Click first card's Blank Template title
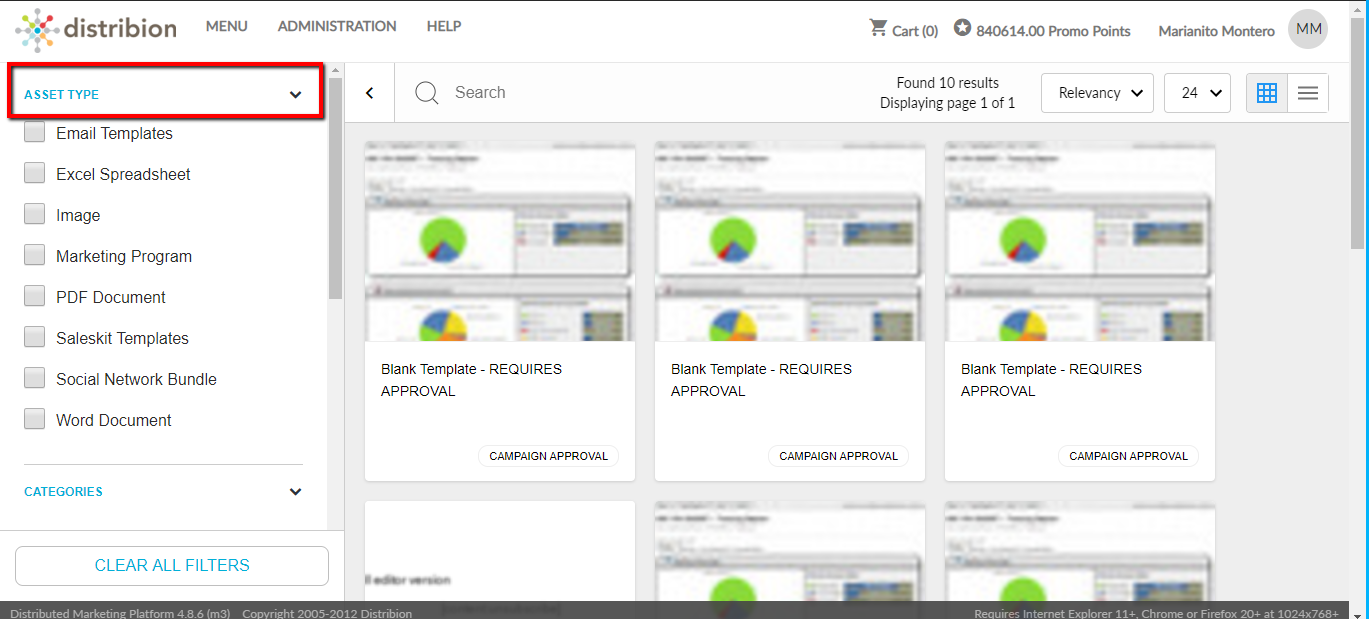Screen dimensions: 1369x619 472,380
